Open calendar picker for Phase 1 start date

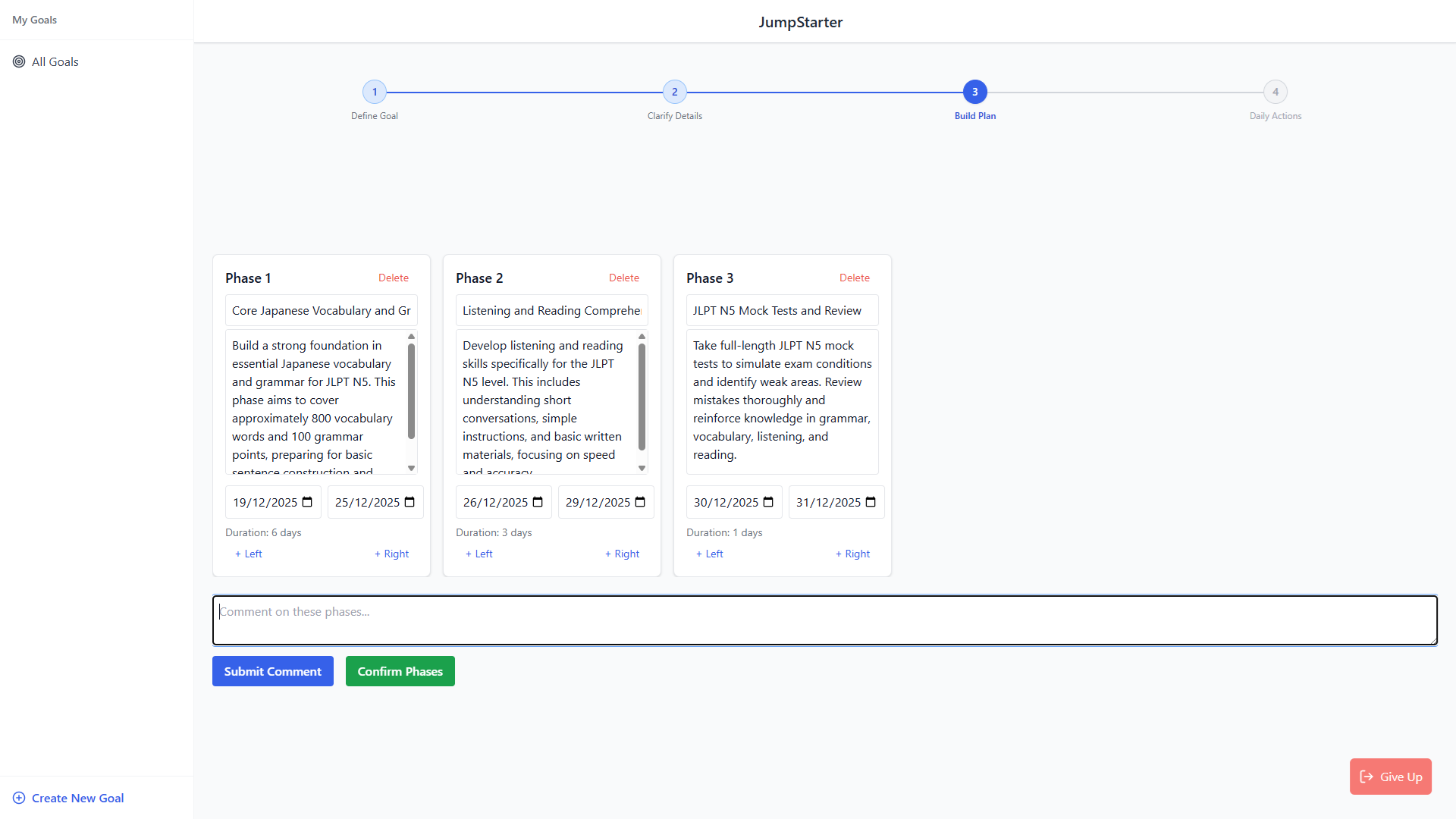tap(307, 502)
